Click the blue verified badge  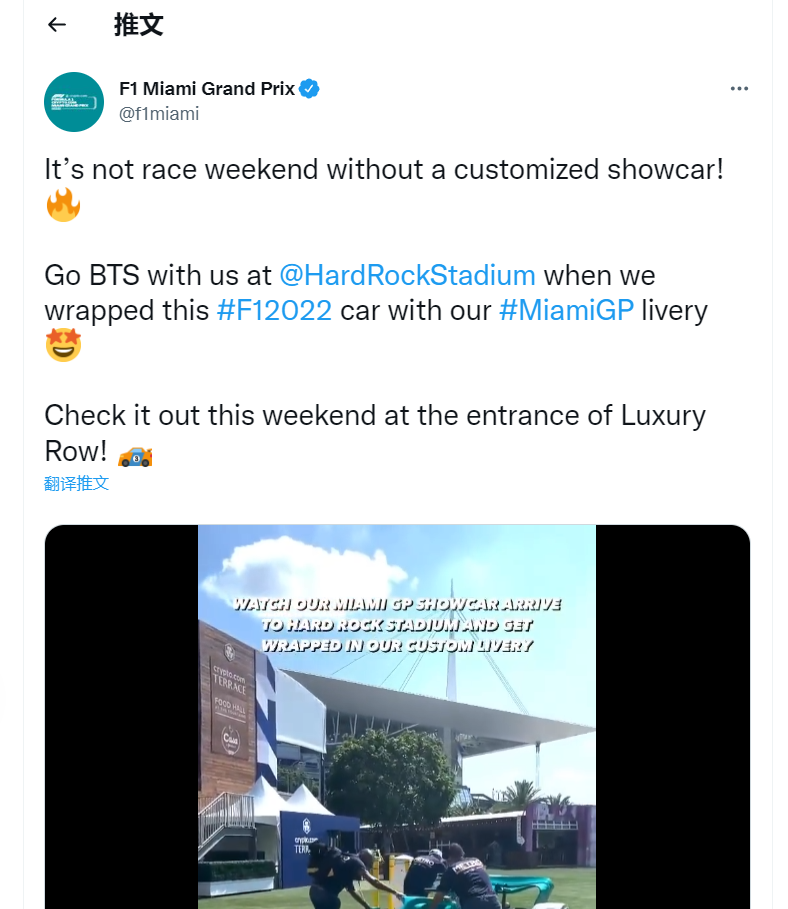coord(310,89)
